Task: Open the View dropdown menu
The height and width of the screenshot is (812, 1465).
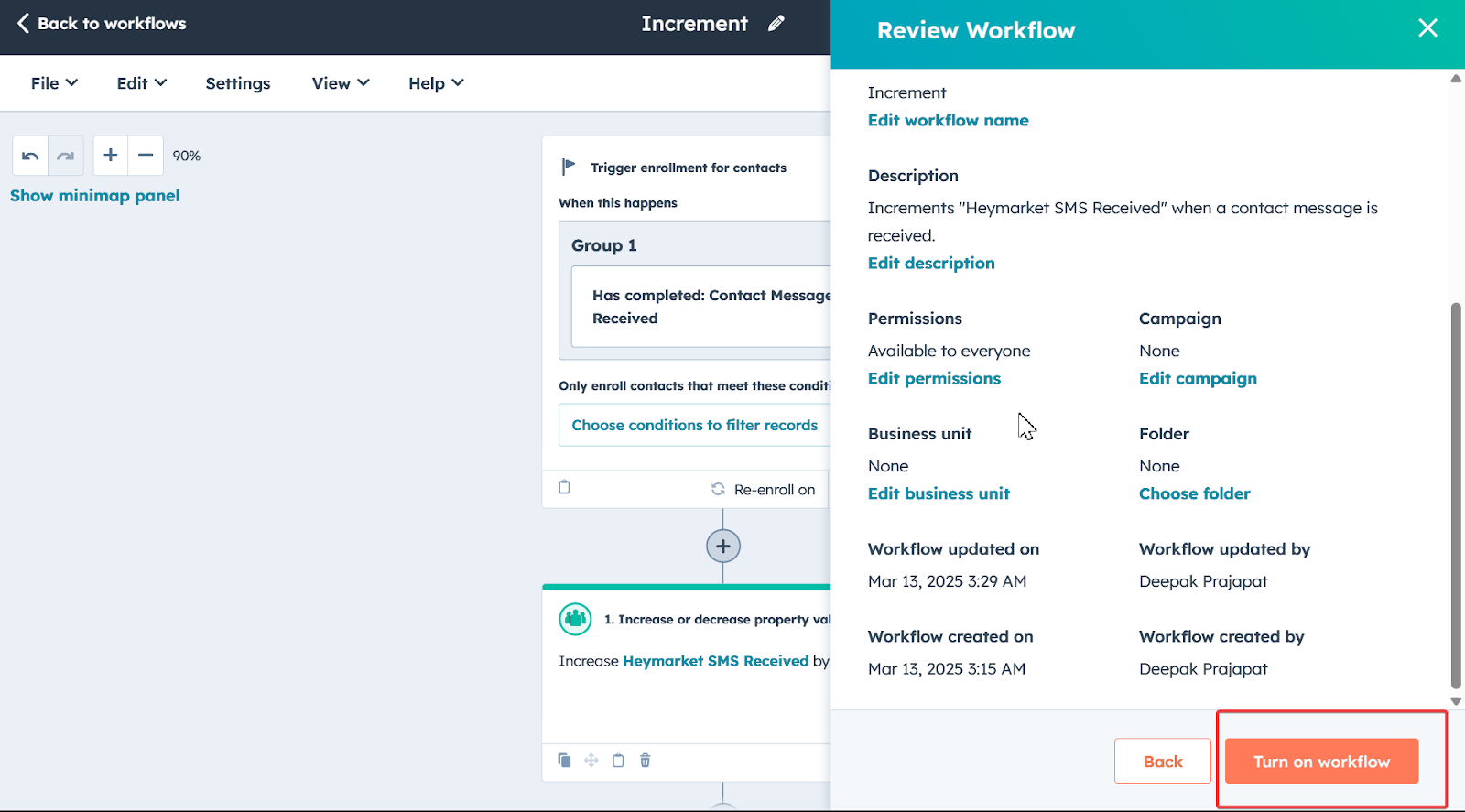Action: [x=341, y=83]
